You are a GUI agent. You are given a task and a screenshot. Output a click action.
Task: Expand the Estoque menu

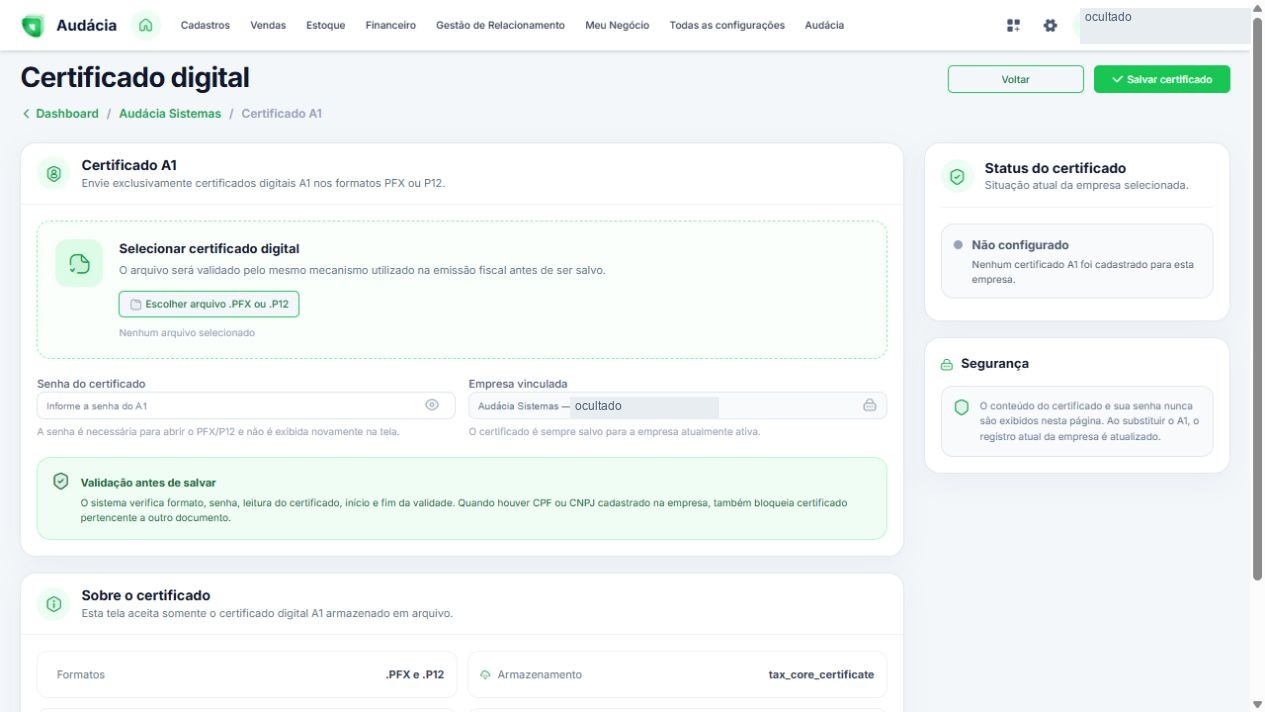point(326,25)
